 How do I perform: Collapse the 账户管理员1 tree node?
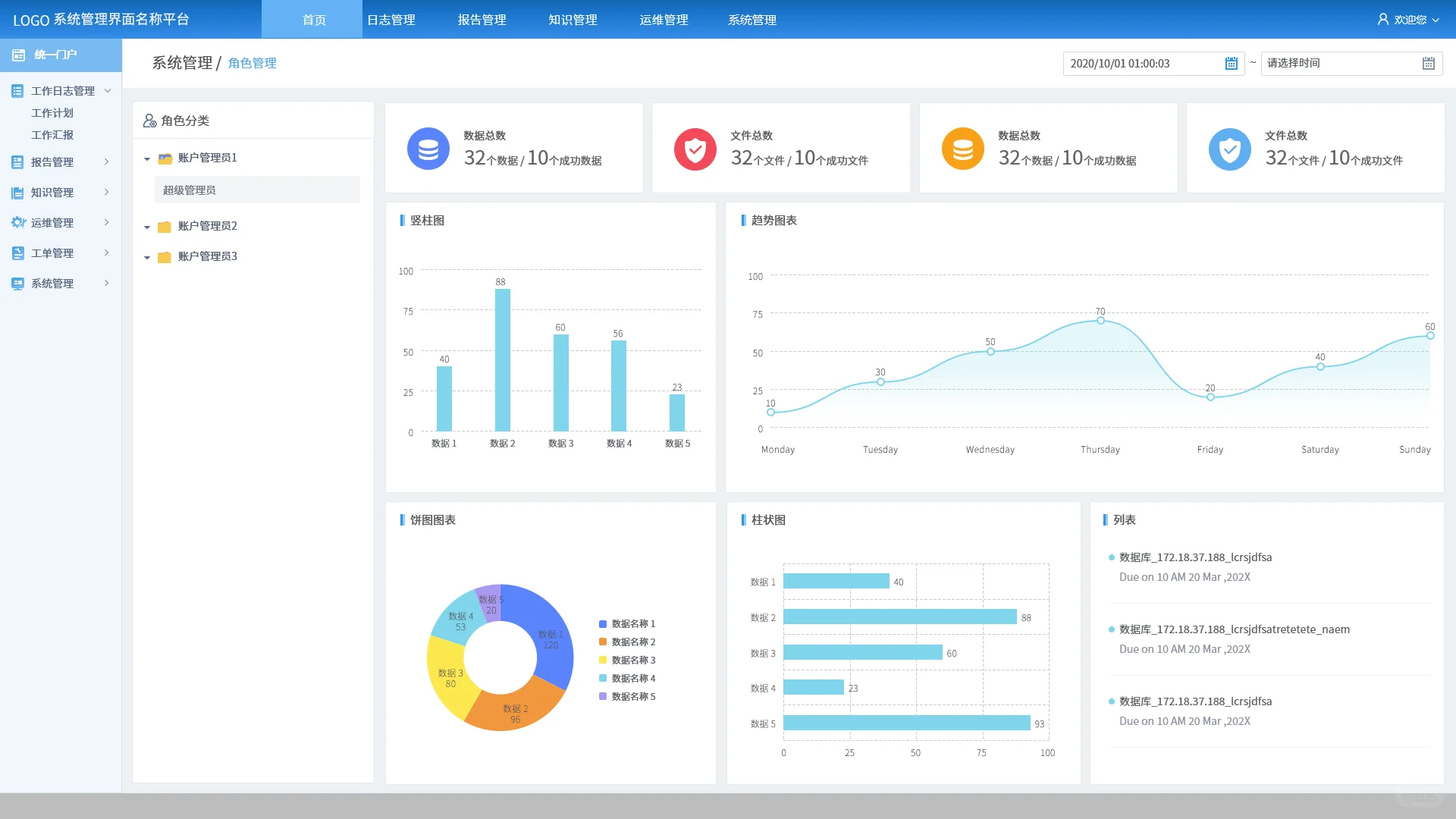[147, 158]
